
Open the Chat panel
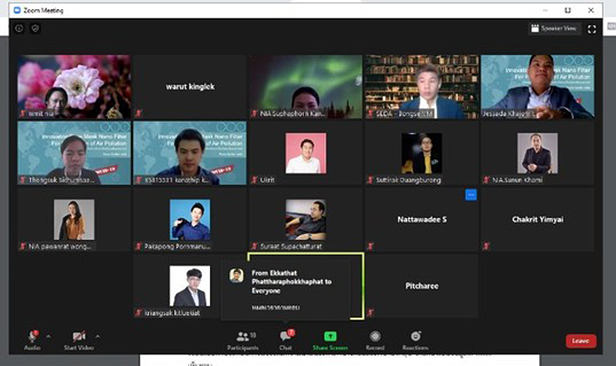click(x=286, y=340)
